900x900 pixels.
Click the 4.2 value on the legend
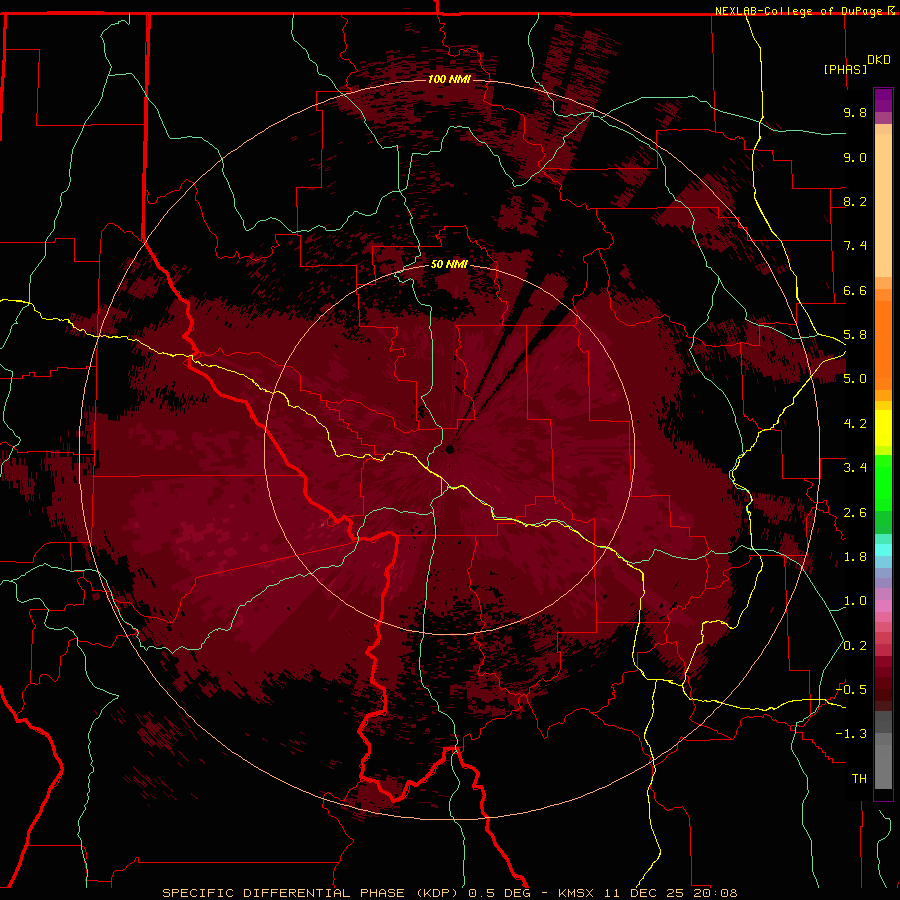[x=855, y=424]
